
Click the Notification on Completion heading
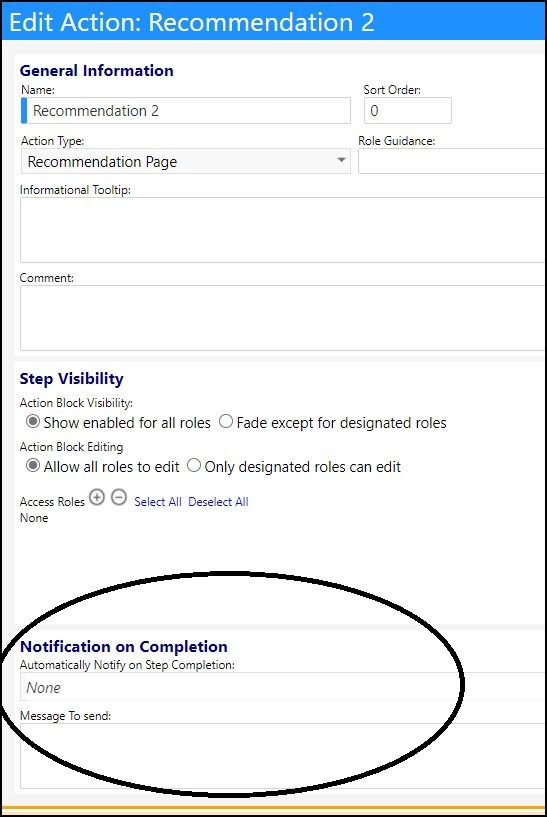pos(123,647)
